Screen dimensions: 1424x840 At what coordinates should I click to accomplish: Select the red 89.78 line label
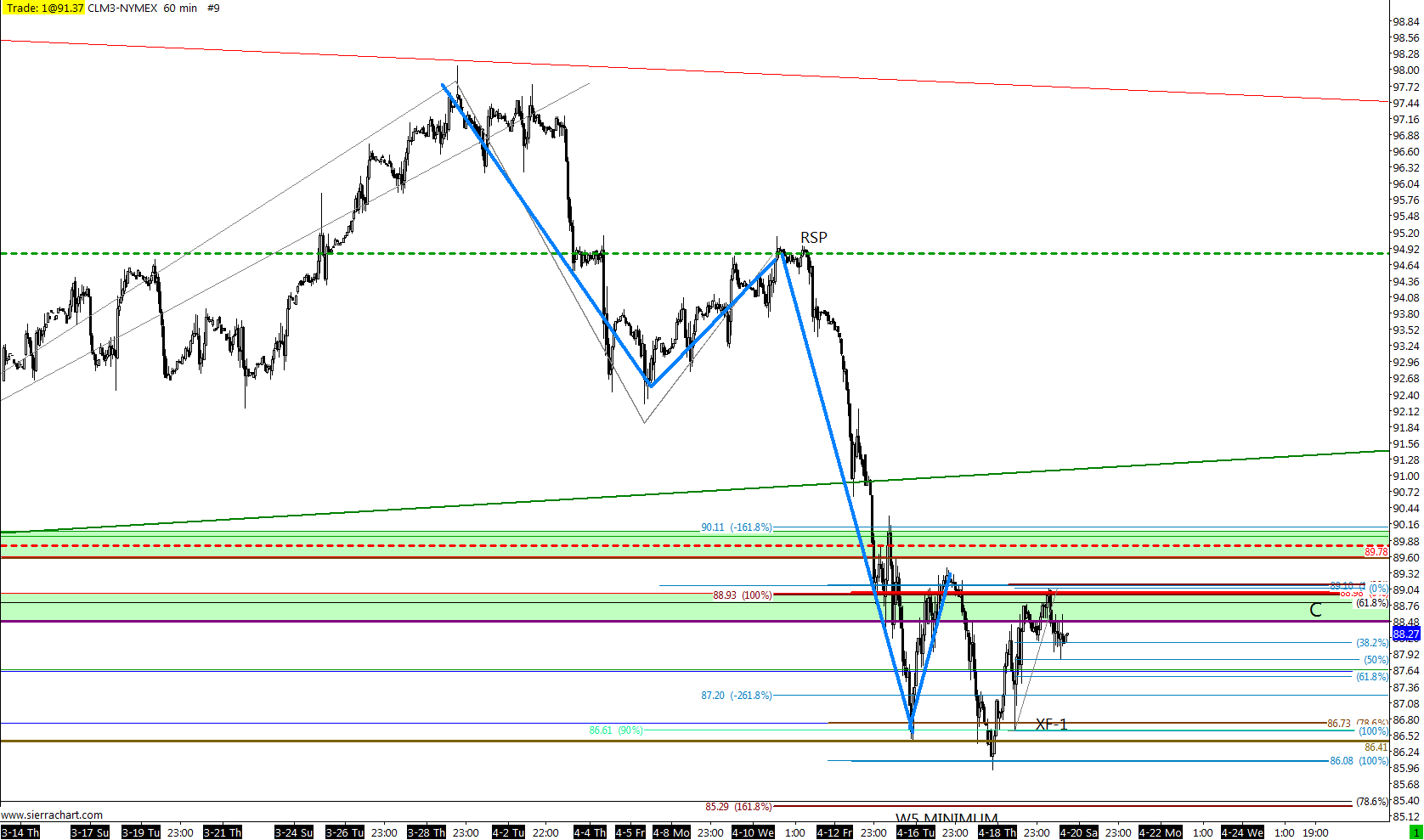[x=1376, y=552]
